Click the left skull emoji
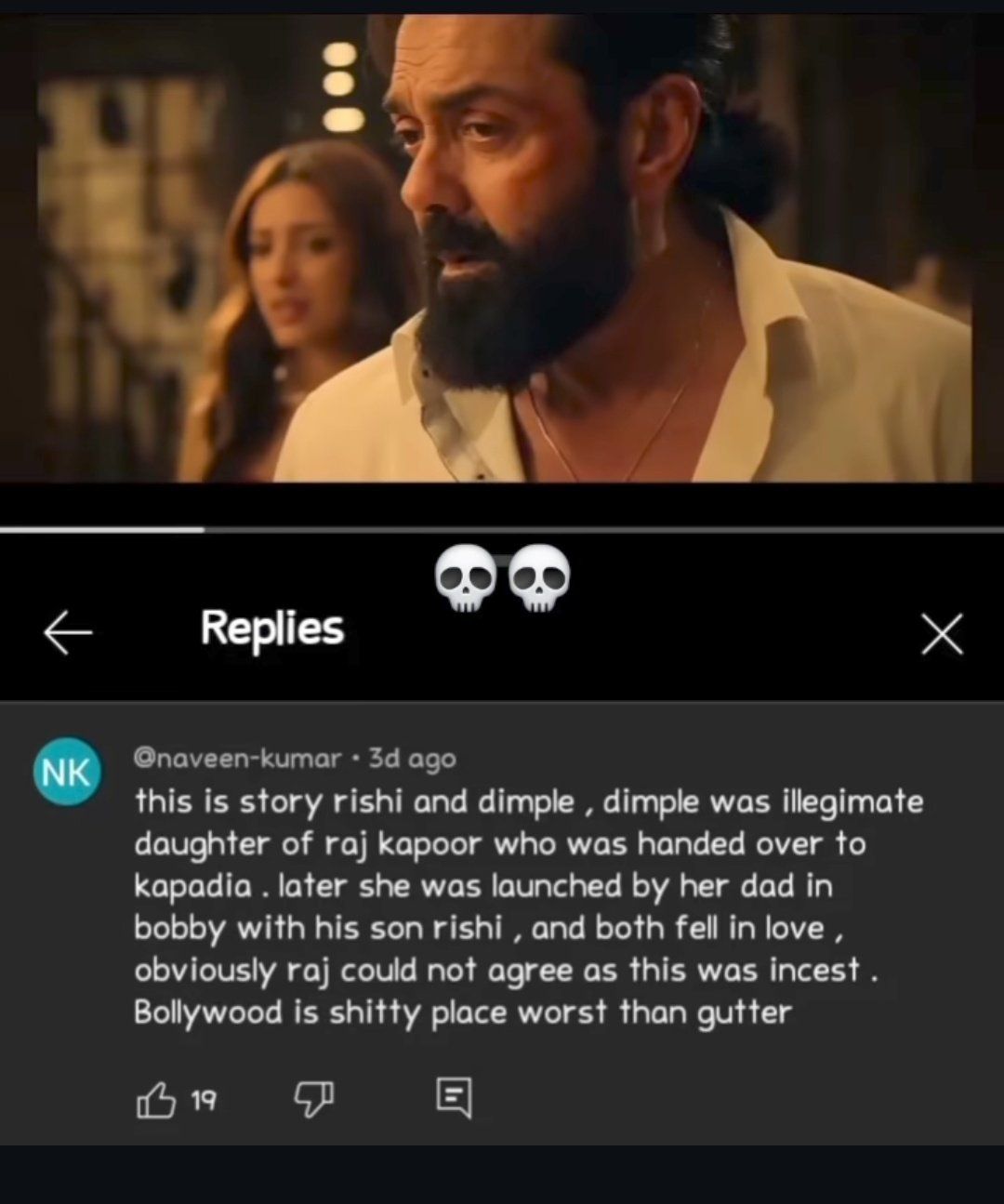Image resolution: width=1004 pixels, height=1204 pixels. coord(464,579)
